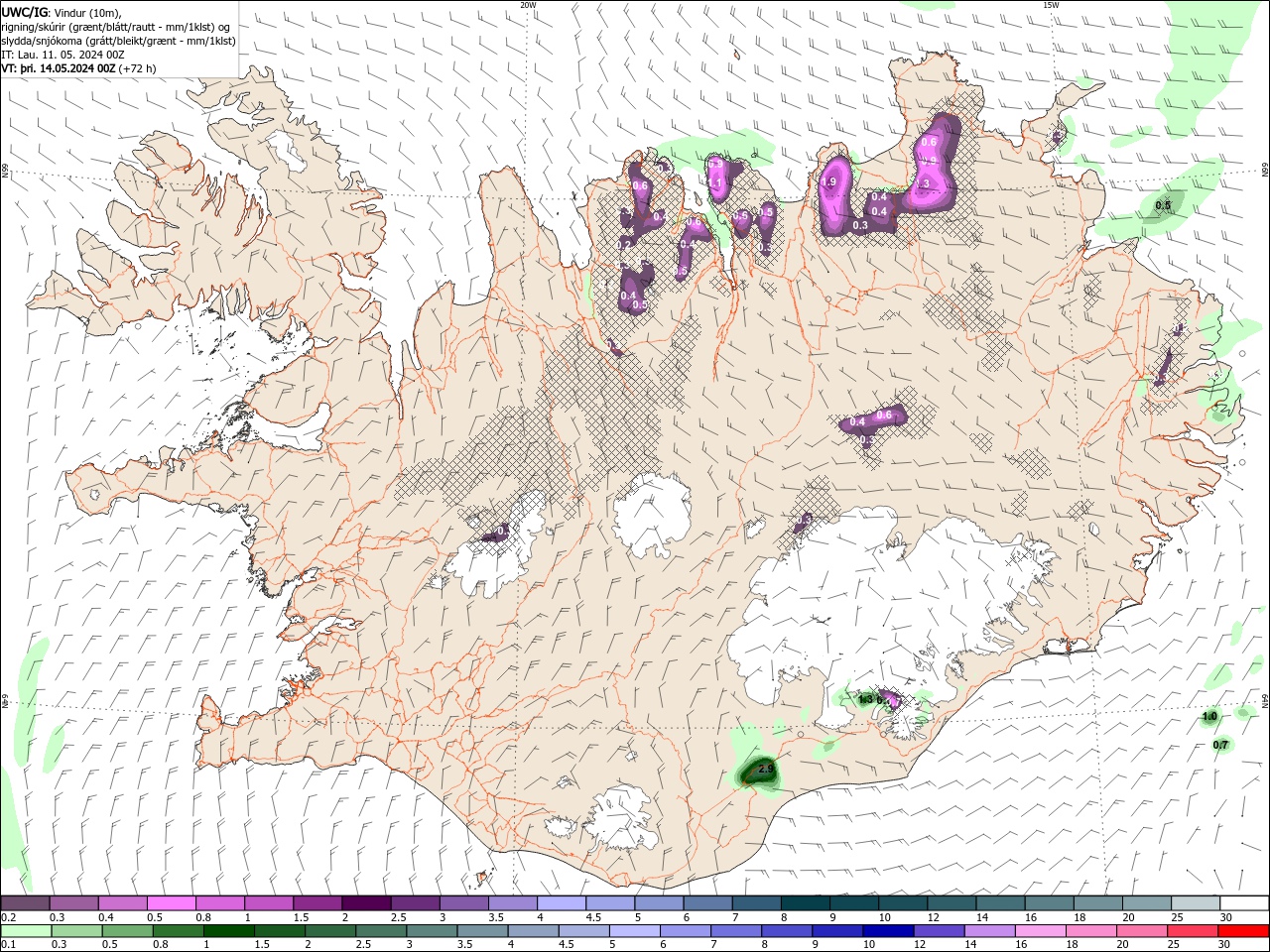Click the '0.6' value in the central highland patch
Screen dimensions: 1270x952
click(884, 415)
